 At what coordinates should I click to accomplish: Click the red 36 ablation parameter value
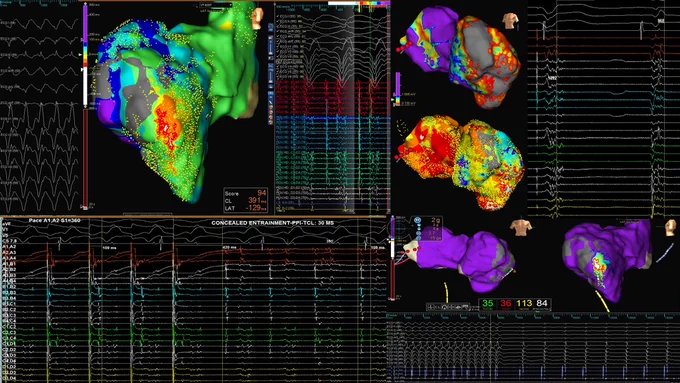(x=506, y=304)
